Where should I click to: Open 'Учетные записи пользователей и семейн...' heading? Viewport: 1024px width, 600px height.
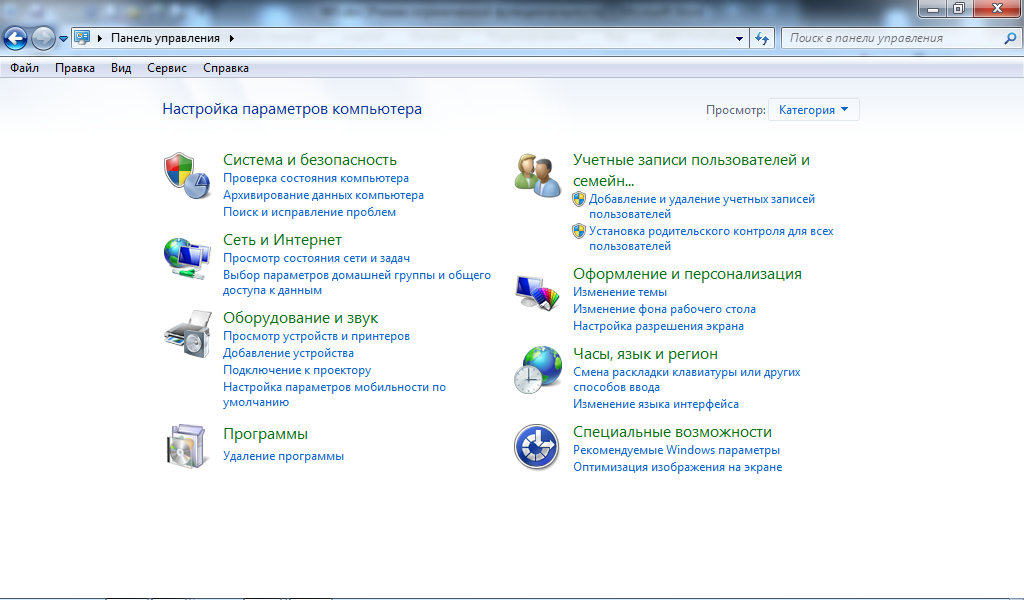click(691, 170)
